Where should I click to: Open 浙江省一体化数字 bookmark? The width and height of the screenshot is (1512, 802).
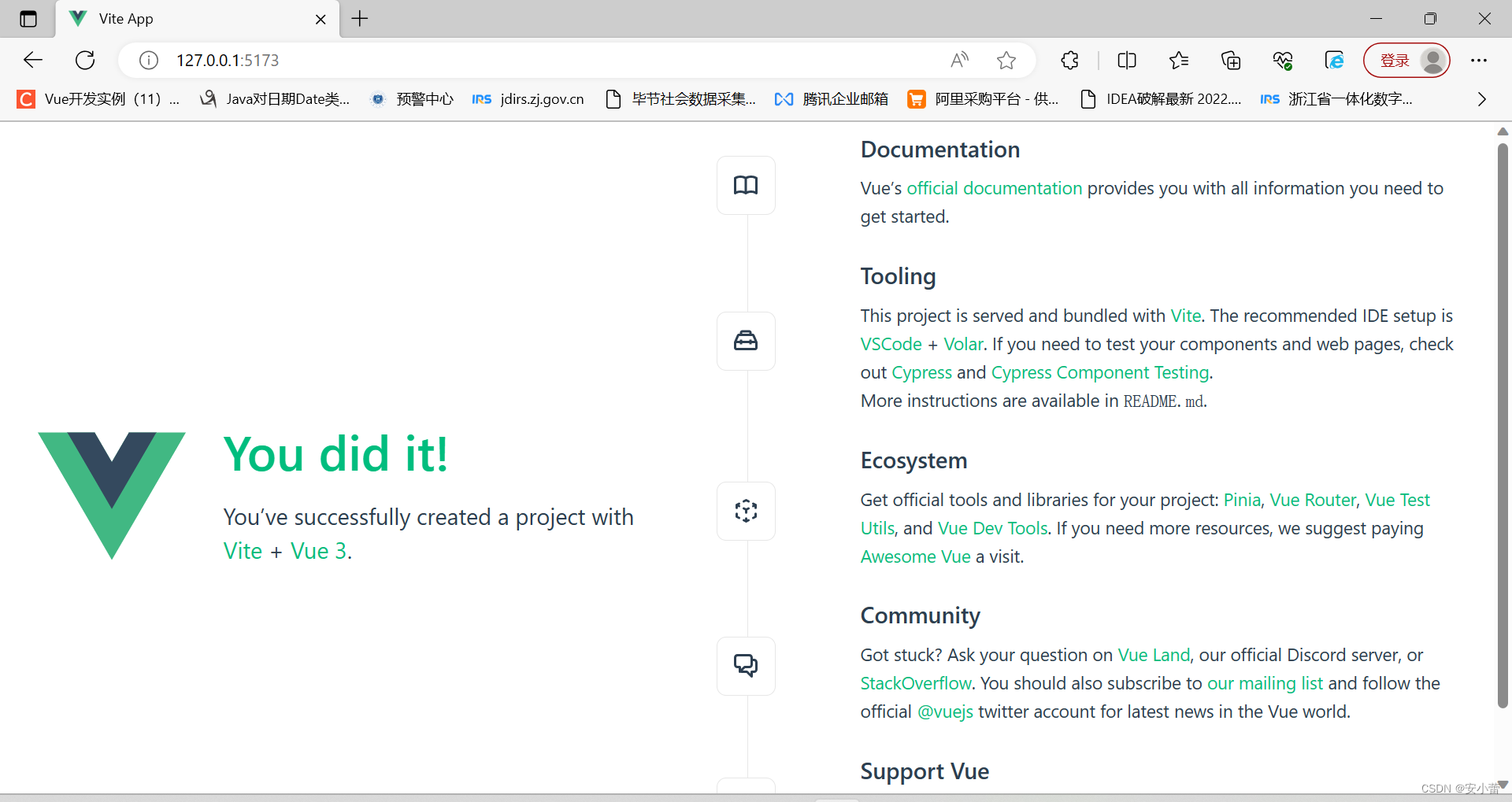tap(1336, 98)
